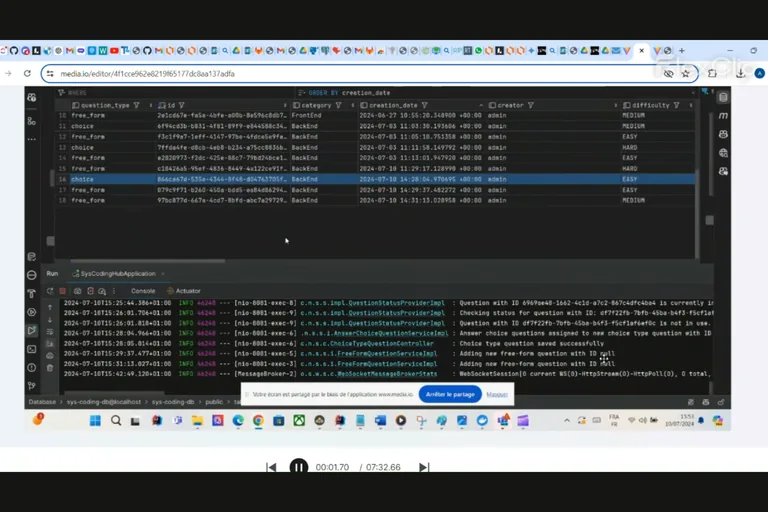
Task: Click the table horizontal scrollbar
Action: 147,261
